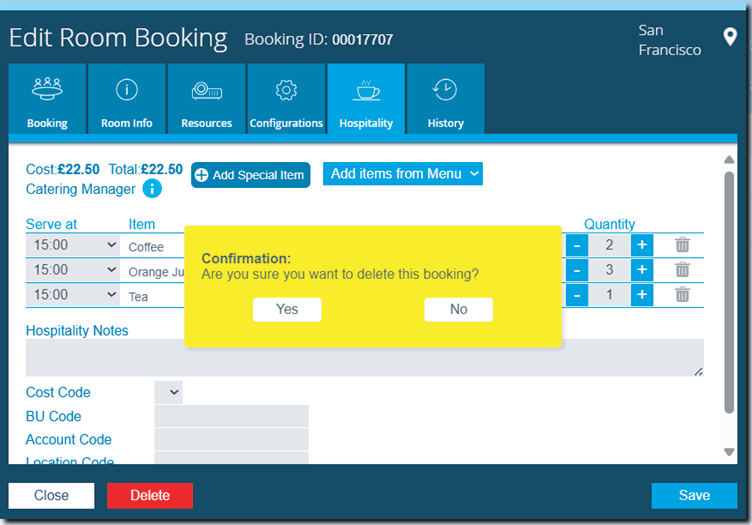
Task: Increase Coffee quantity with plus button
Action: coord(641,245)
